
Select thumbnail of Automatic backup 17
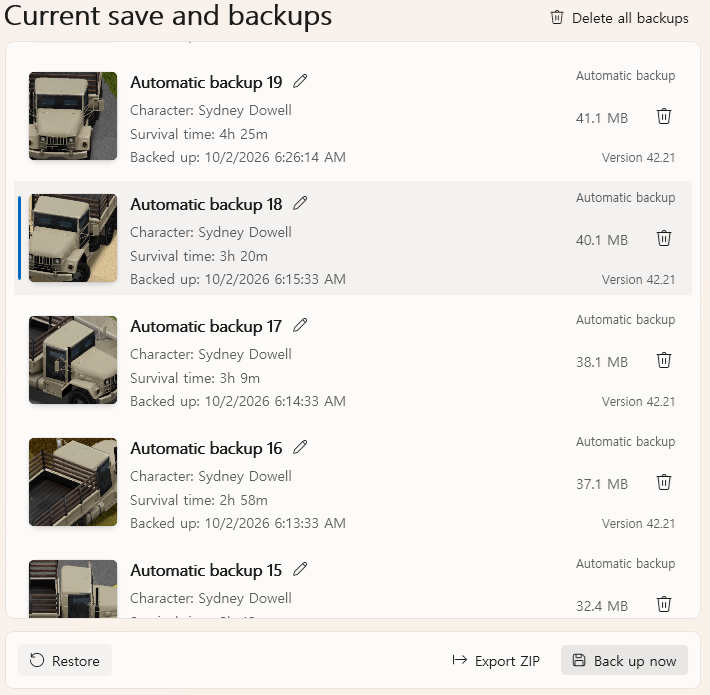point(73,360)
